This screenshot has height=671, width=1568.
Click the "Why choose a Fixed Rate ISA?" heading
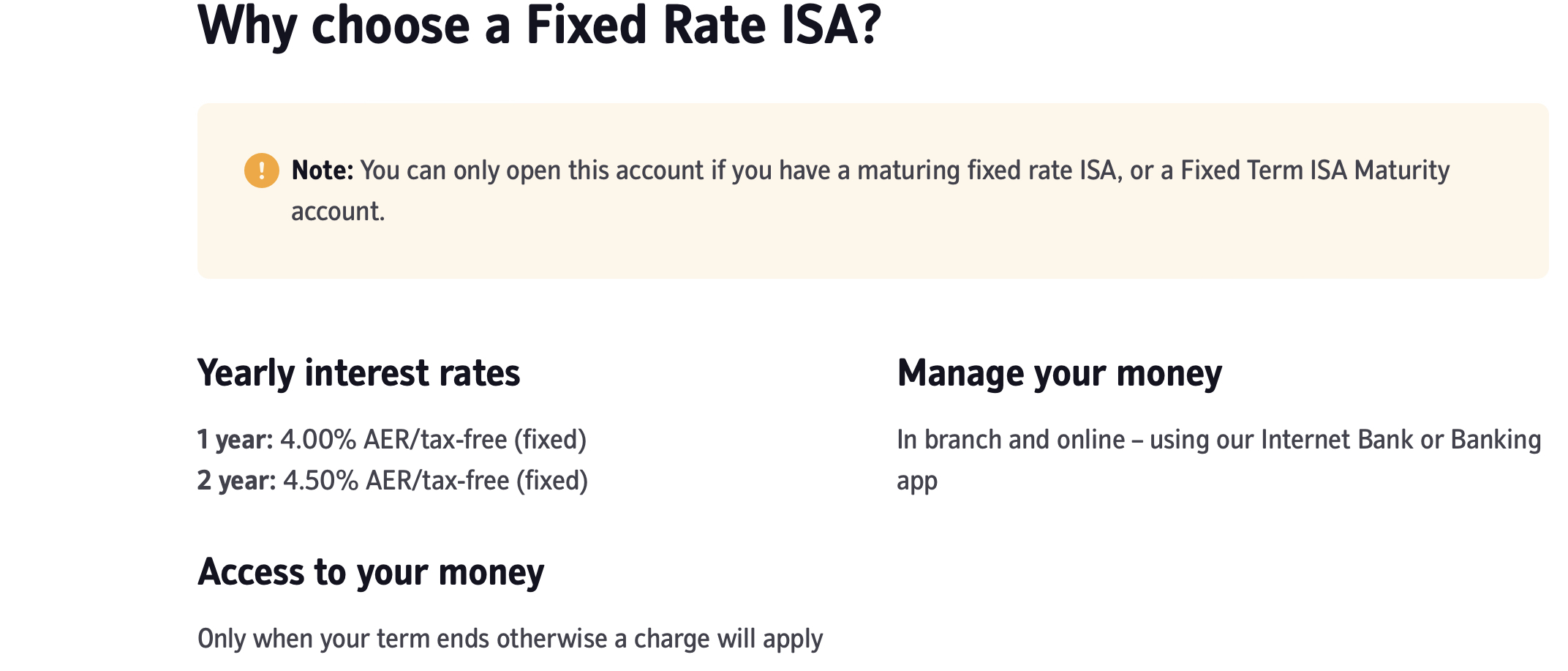(539, 26)
